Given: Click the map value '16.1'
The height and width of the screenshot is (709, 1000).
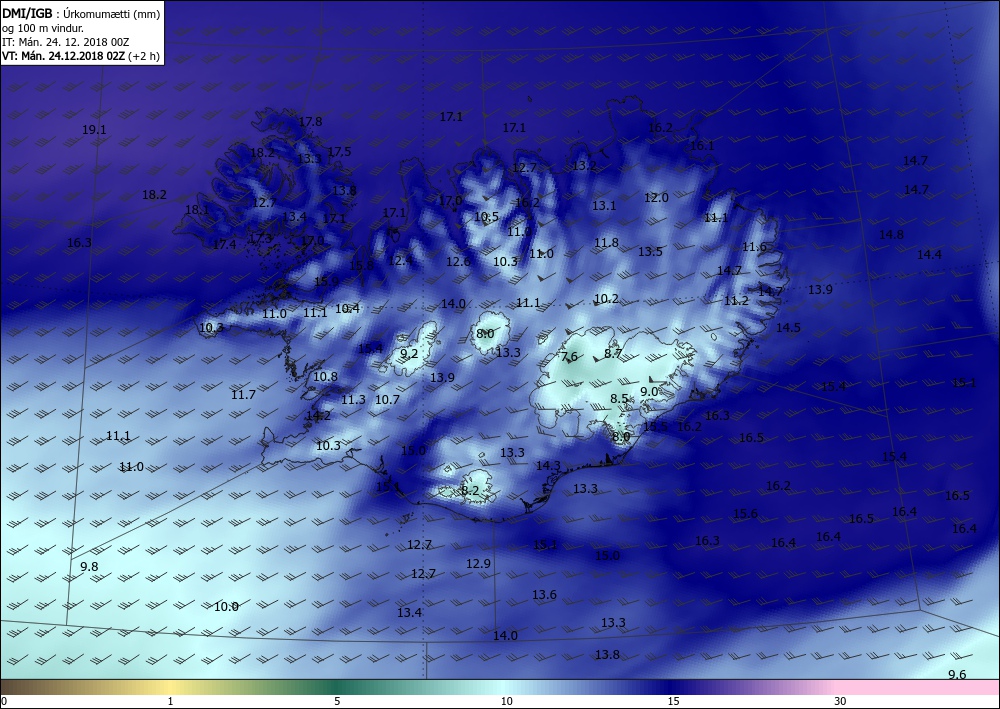Looking at the screenshot, I should click(702, 145).
